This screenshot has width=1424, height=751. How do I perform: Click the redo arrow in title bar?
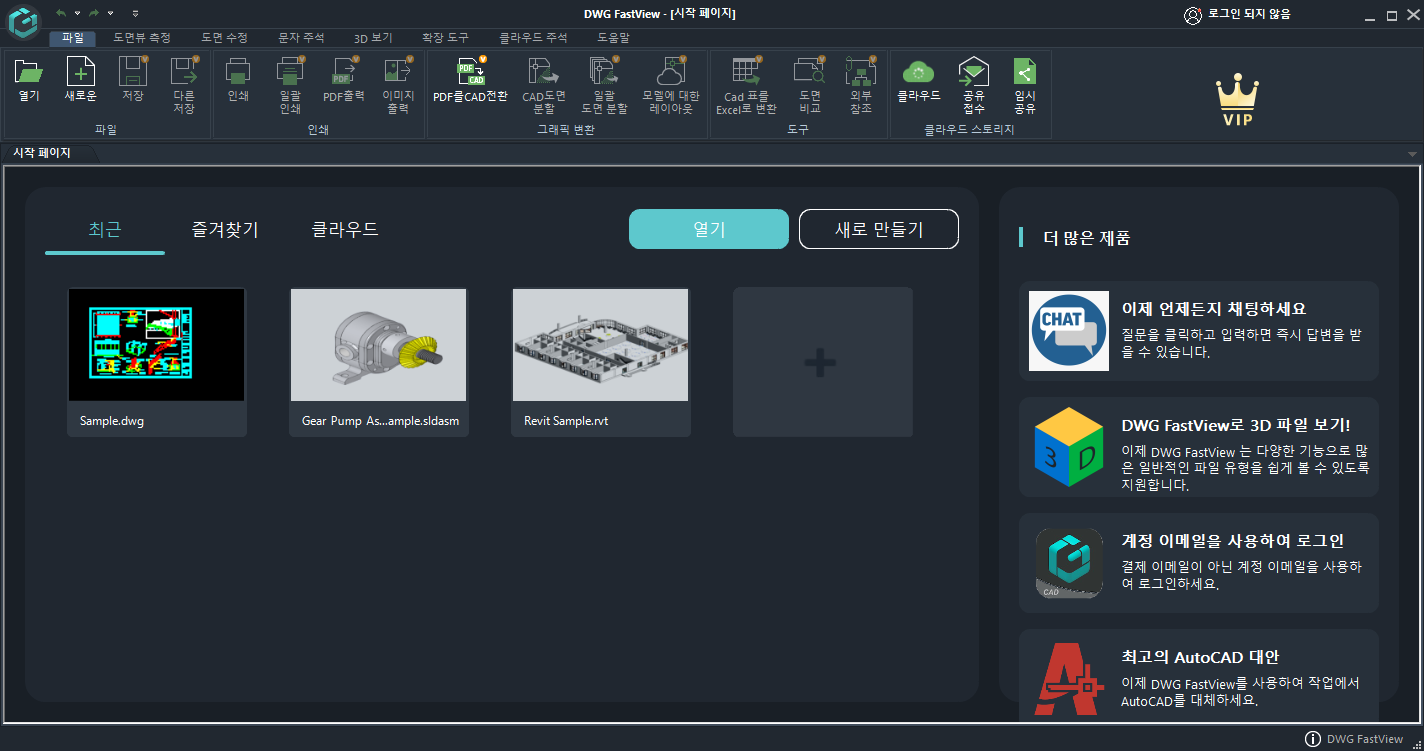pos(93,13)
